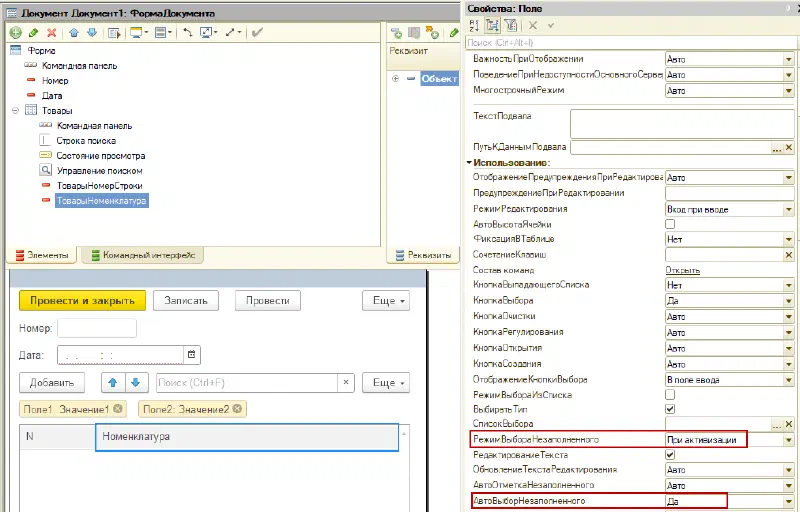Click the form navigation icon after the arrows
Screen dimensions: 800x512
[114, 33]
